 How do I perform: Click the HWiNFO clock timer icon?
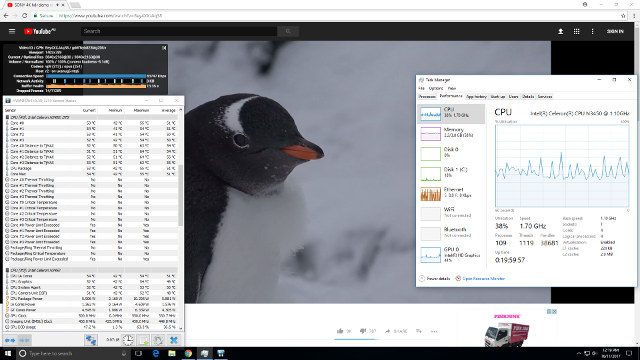click(128, 340)
